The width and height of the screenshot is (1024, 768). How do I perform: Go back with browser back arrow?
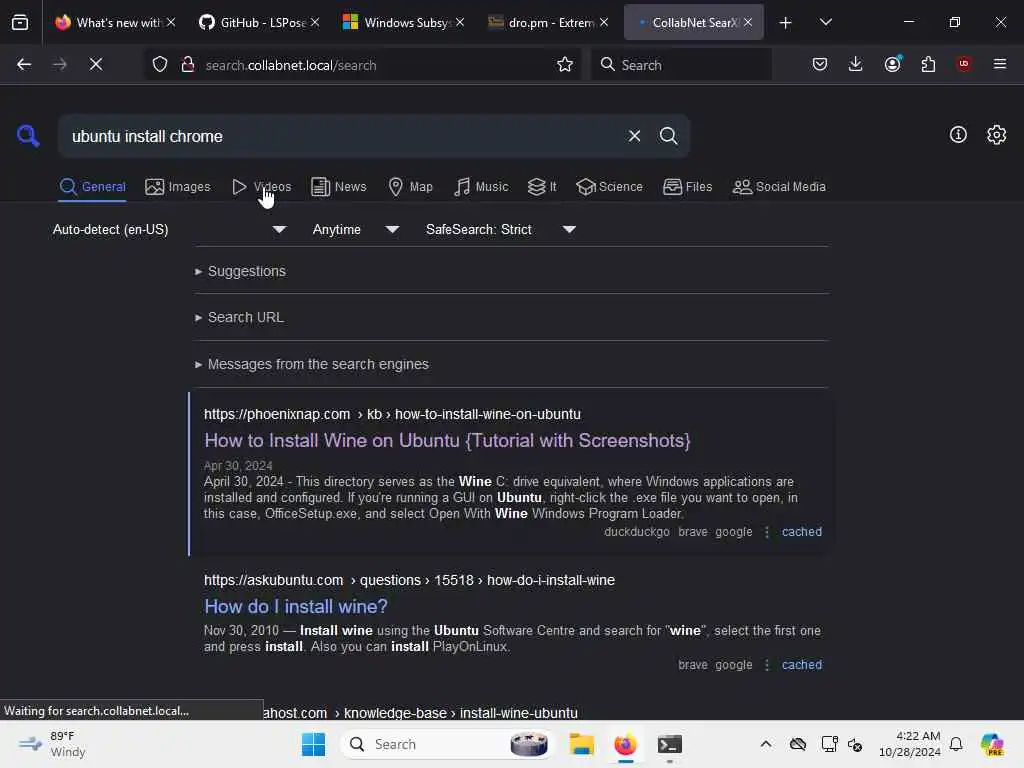[24, 64]
